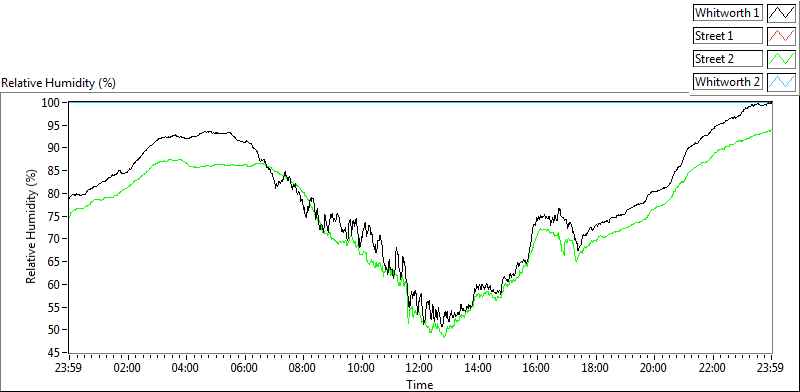
Task: Click the Whitworth 2 blue line sample icon
Action: click(x=781, y=81)
